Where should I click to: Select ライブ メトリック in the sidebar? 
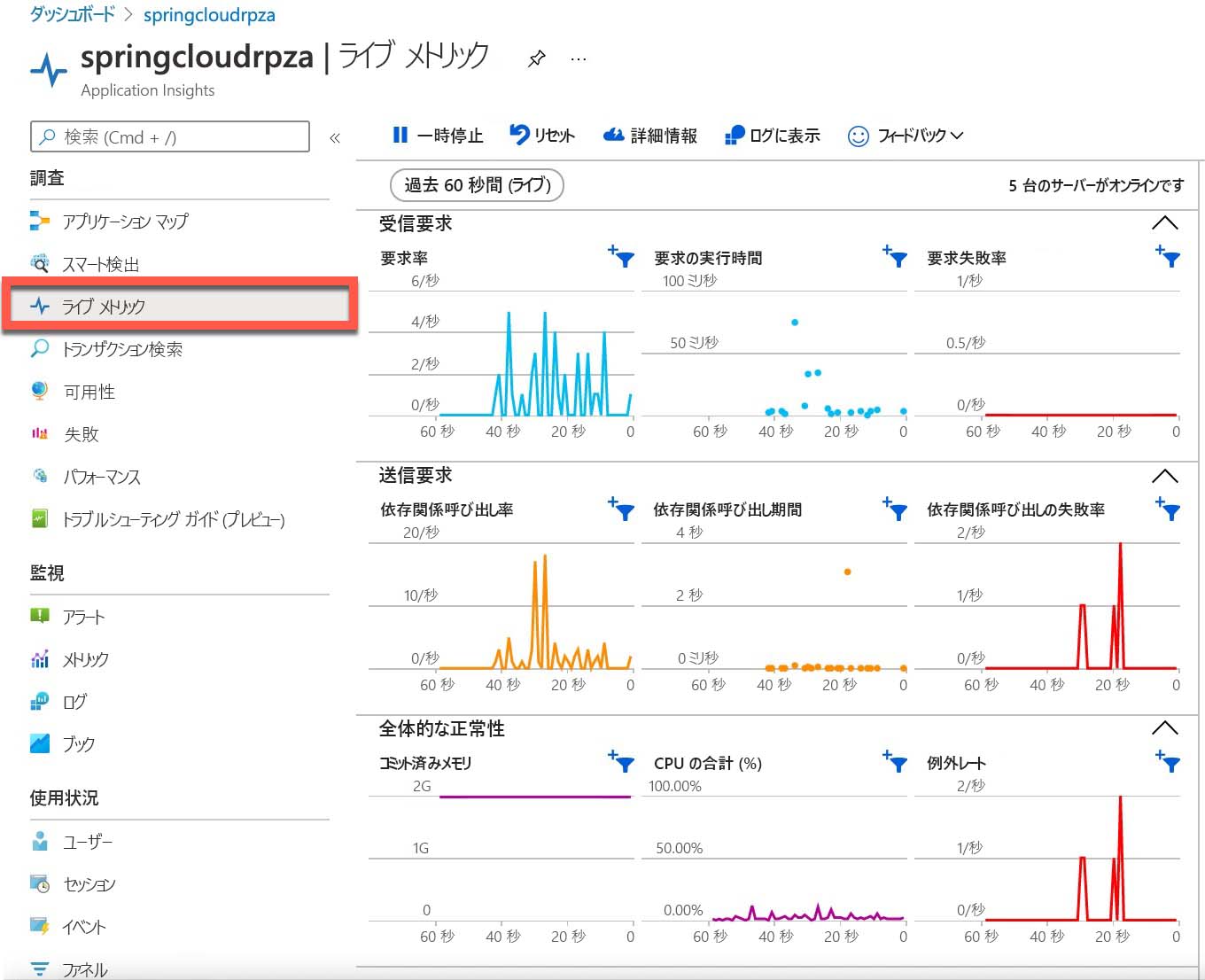coord(180,307)
